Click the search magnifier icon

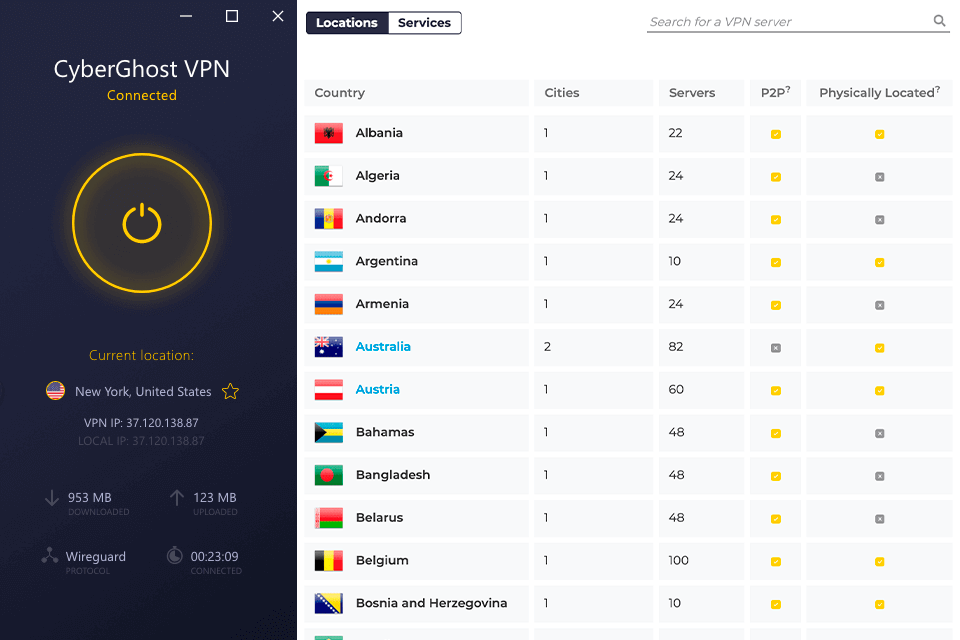coord(939,21)
